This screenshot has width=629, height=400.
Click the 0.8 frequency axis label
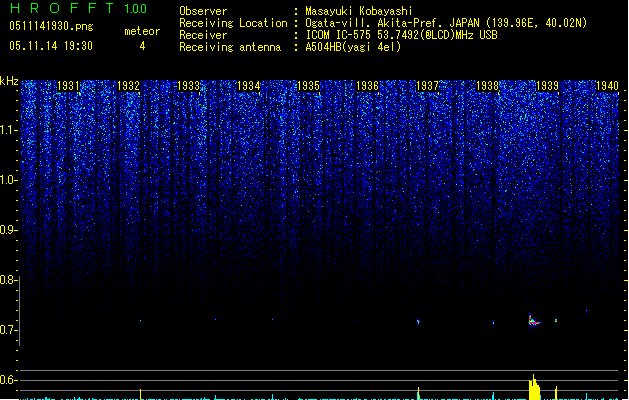8,280
